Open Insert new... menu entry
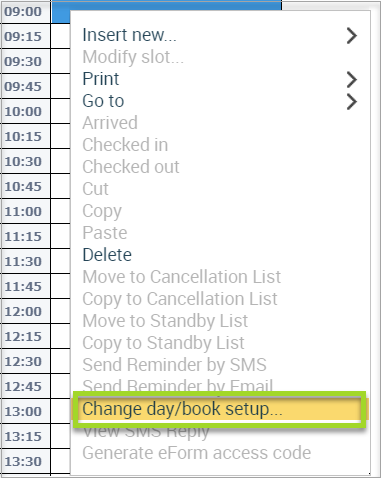381x478 pixels. click(129, 35)
